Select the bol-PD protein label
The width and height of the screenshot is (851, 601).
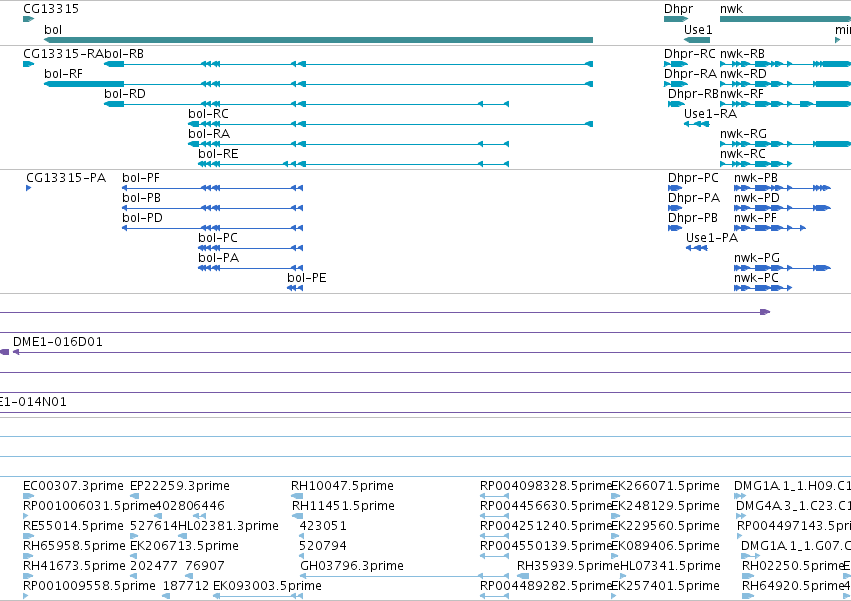[x=142, y=218]
